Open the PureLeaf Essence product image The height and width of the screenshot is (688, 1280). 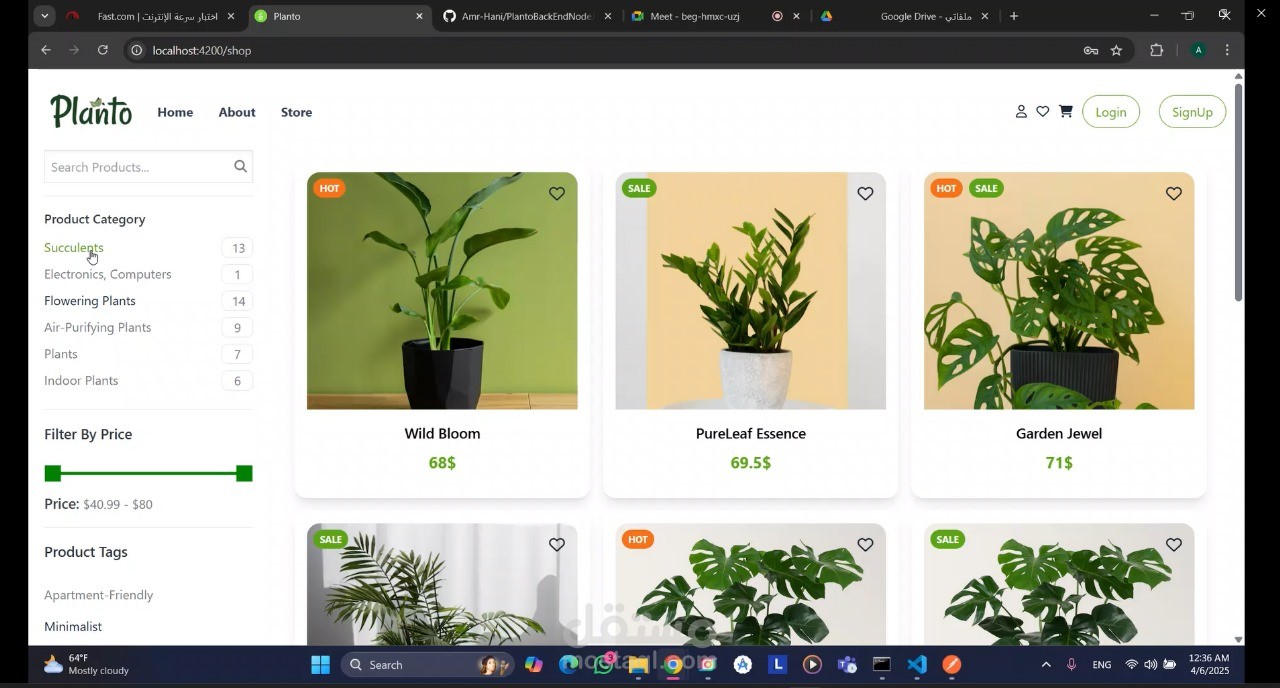pyautogui.click(x=751, y=291)
